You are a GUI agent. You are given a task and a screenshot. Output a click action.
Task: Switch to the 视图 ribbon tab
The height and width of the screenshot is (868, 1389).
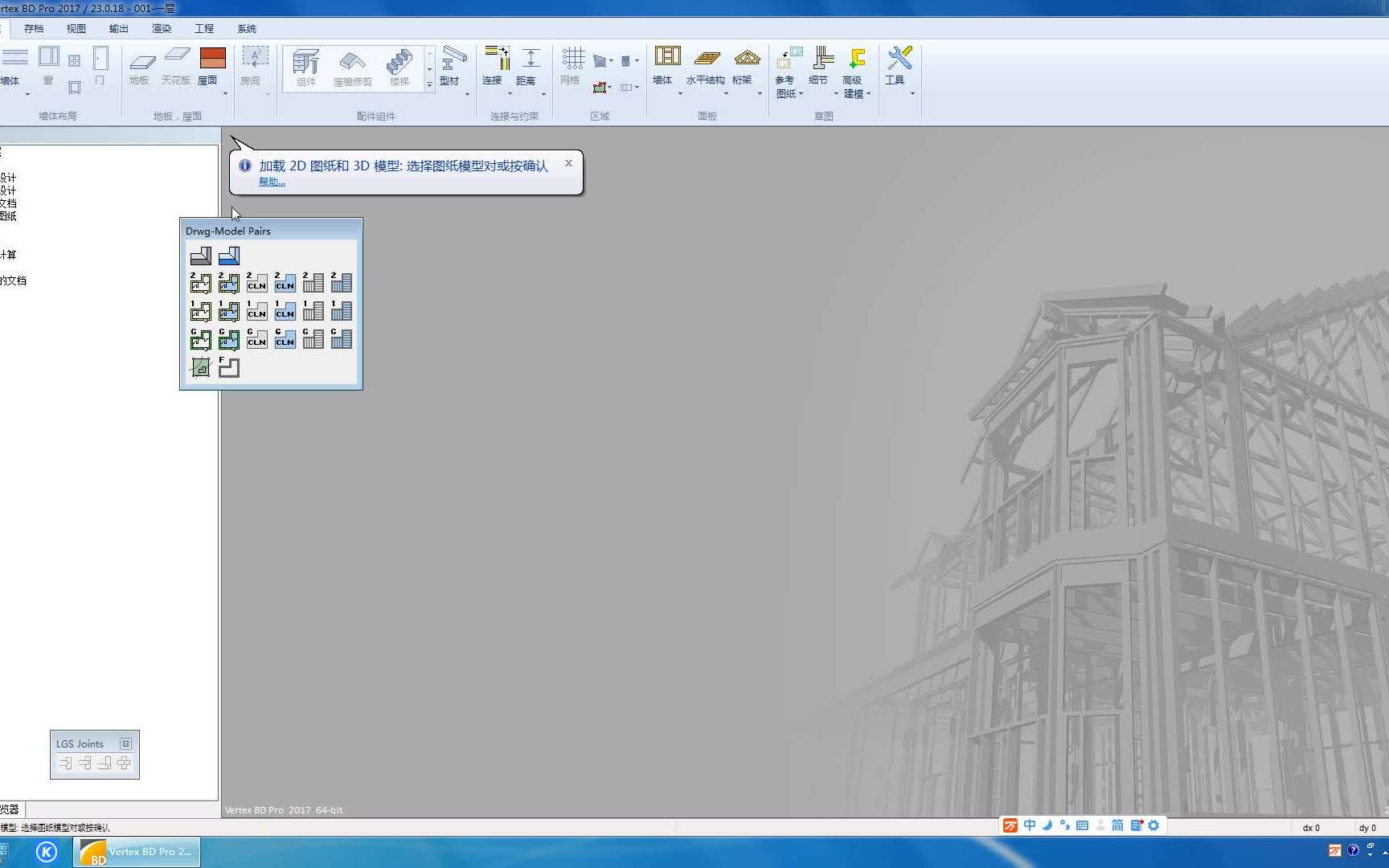pos(76,28)
